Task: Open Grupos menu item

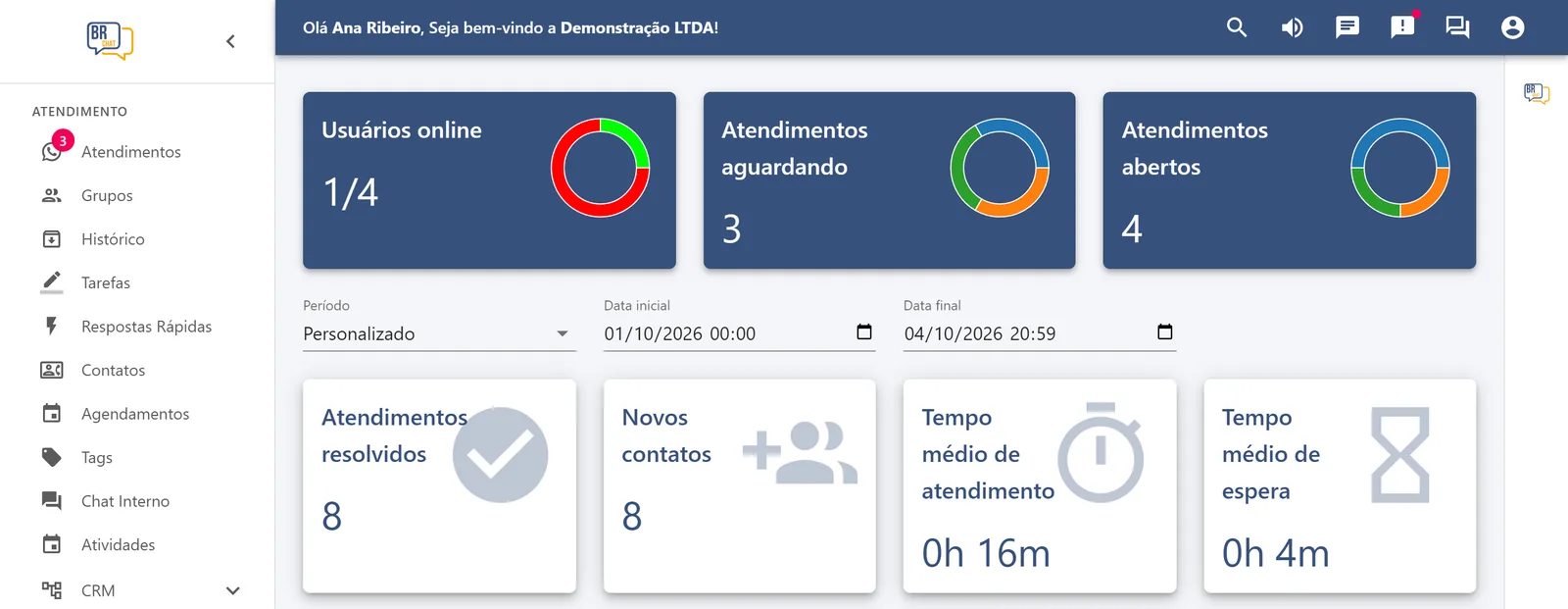Action: click(x=107, y=195)
